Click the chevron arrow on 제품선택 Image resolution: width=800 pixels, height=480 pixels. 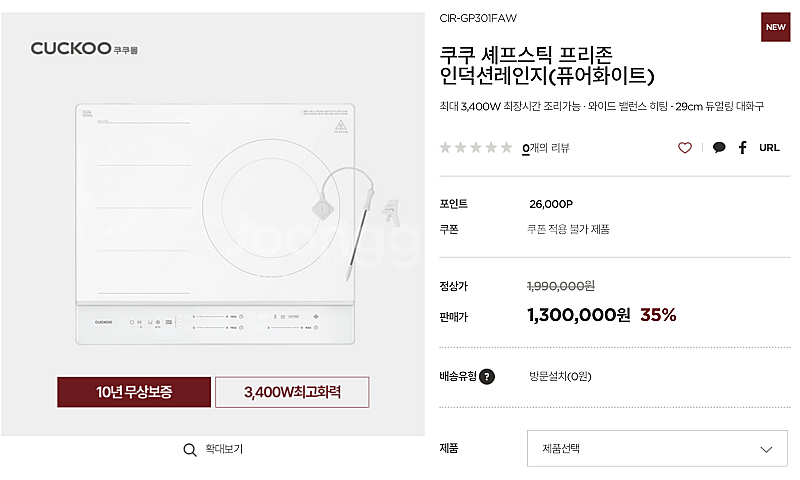point(767,449)
